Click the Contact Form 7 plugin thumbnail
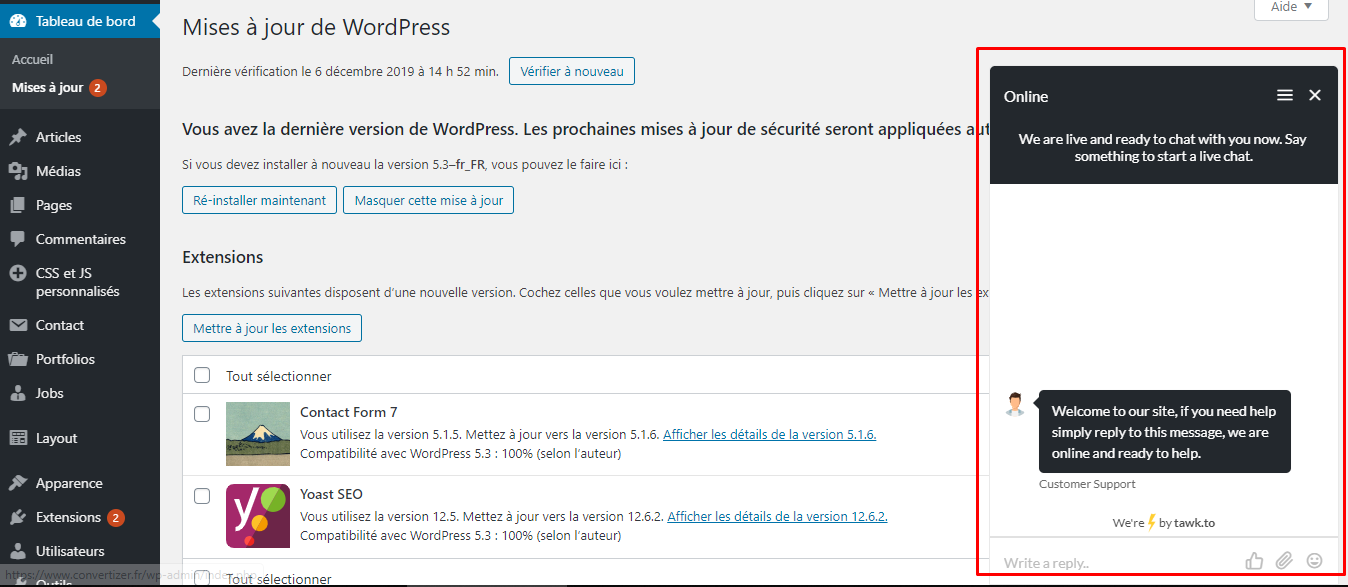The height and width of the screenshot is (587, 1348). click(x=258, y=434)
